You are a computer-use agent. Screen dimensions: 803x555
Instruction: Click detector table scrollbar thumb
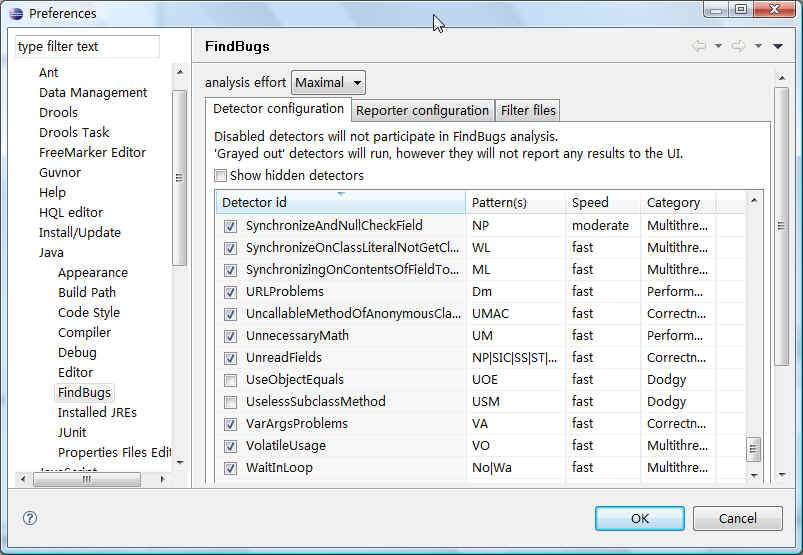coord(753,450)
